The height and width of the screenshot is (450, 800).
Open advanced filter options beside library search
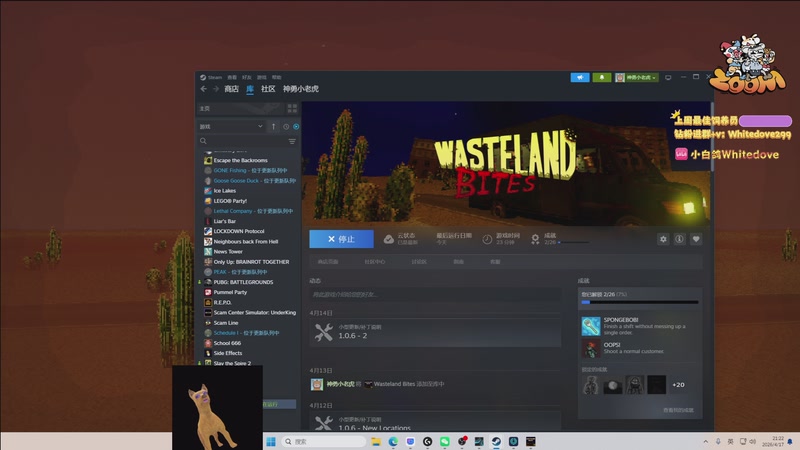292,141
